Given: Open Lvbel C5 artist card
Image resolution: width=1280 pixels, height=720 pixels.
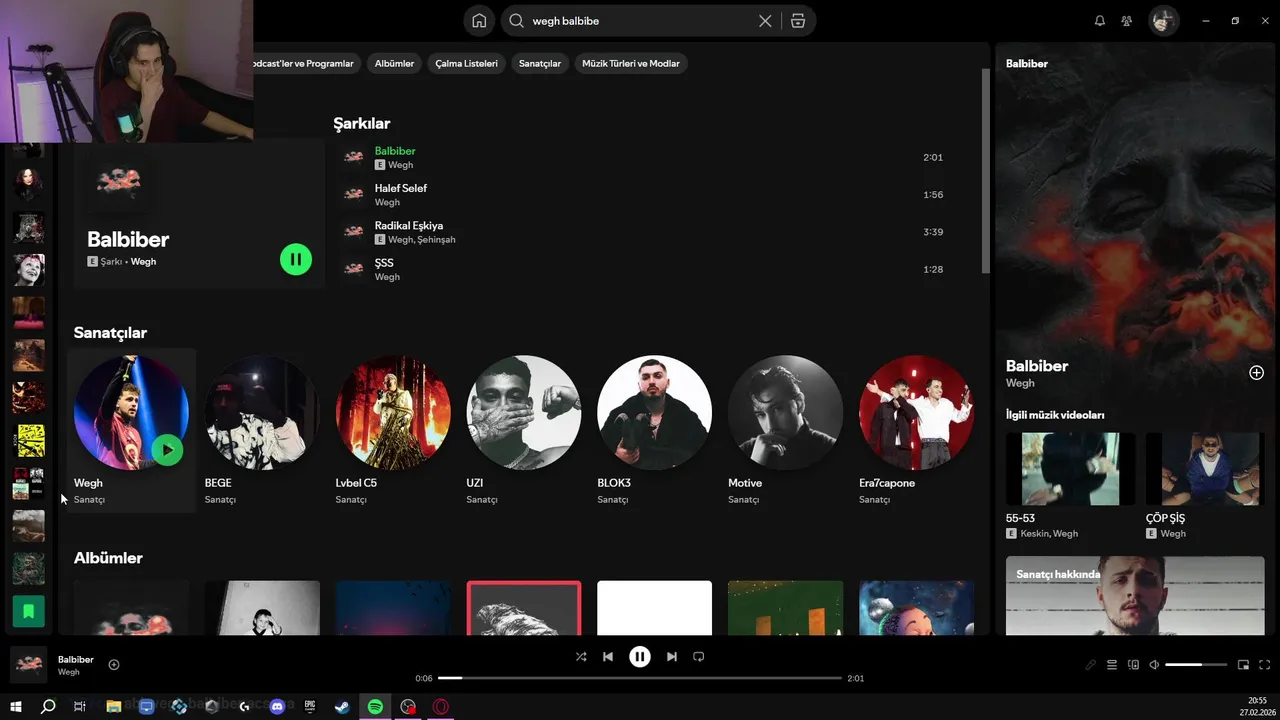Looking at the screenshot, I should coord(393,430).
